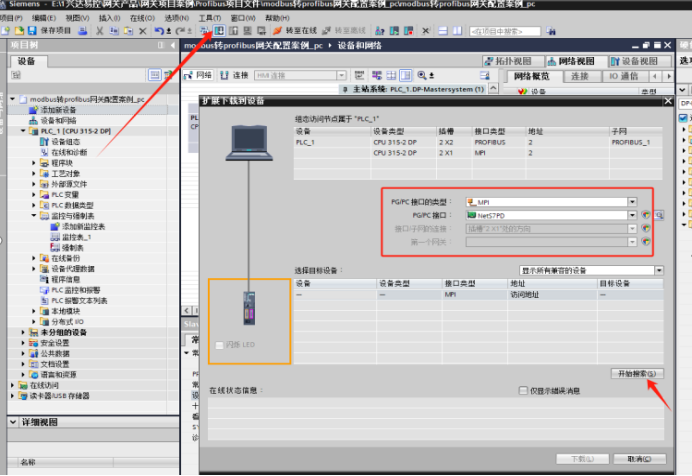
Task: Click the project search input field
Action: coord(504,31)
